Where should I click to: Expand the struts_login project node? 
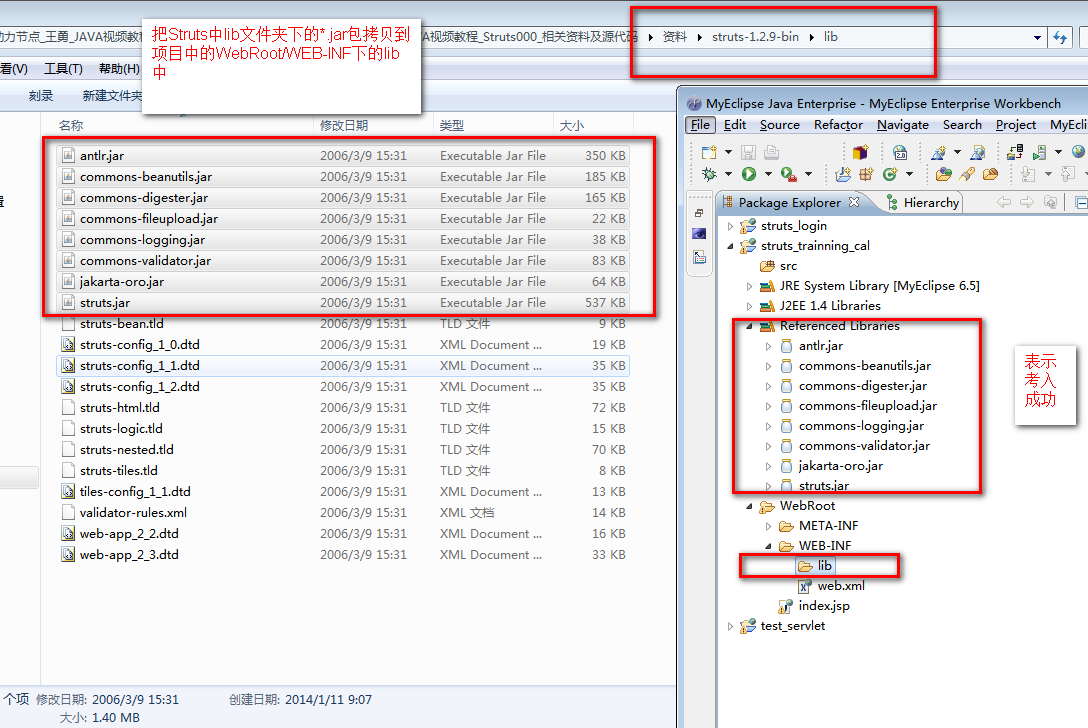click(731, 226)
